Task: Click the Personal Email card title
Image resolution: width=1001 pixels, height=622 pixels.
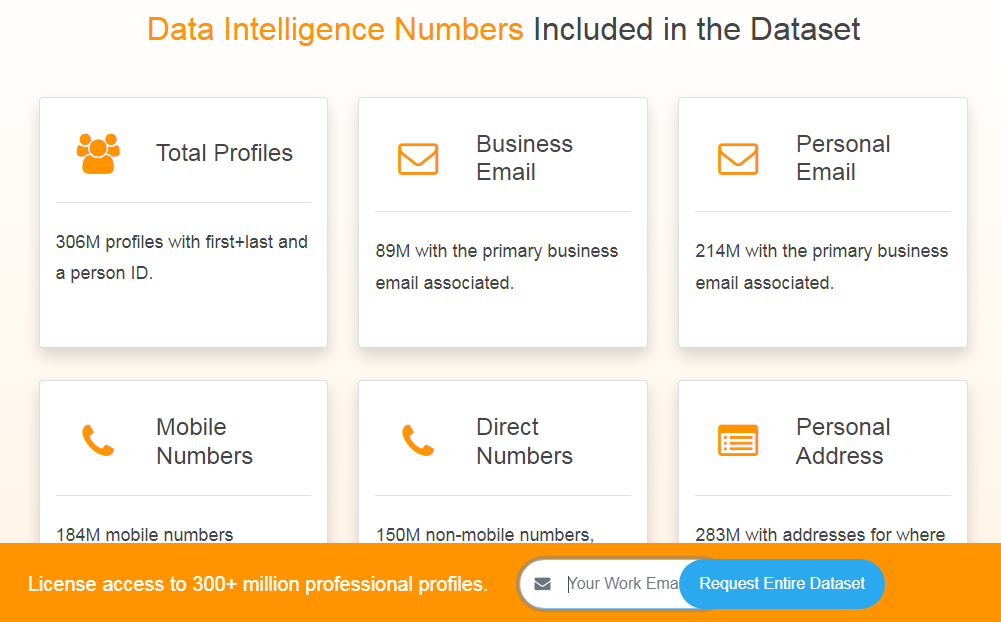Action: point(844,158)
